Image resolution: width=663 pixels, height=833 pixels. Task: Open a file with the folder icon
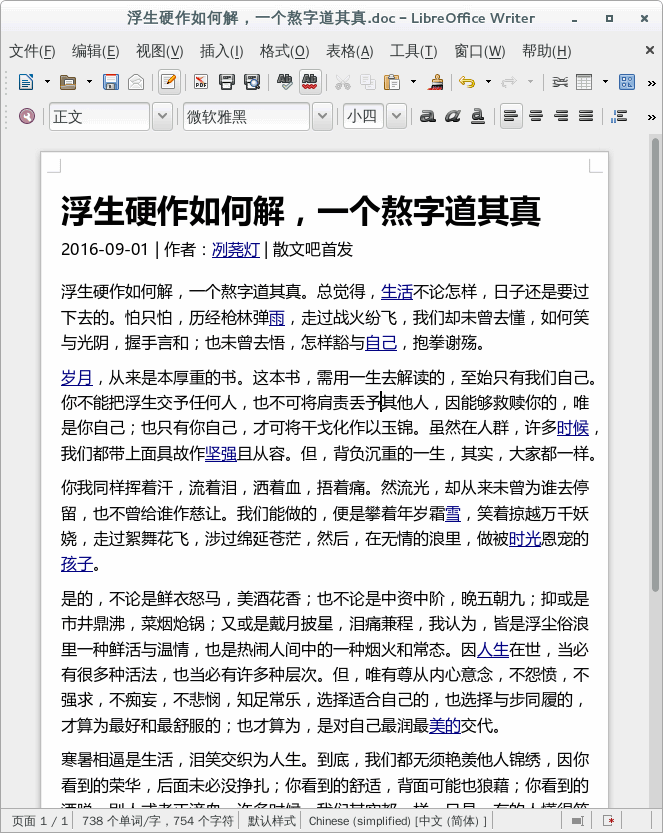(x=68, y=82)
